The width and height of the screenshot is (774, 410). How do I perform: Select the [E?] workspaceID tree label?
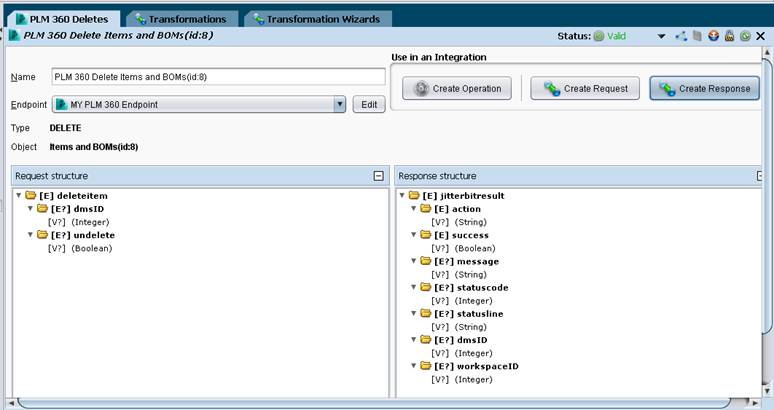click(476, 366)
